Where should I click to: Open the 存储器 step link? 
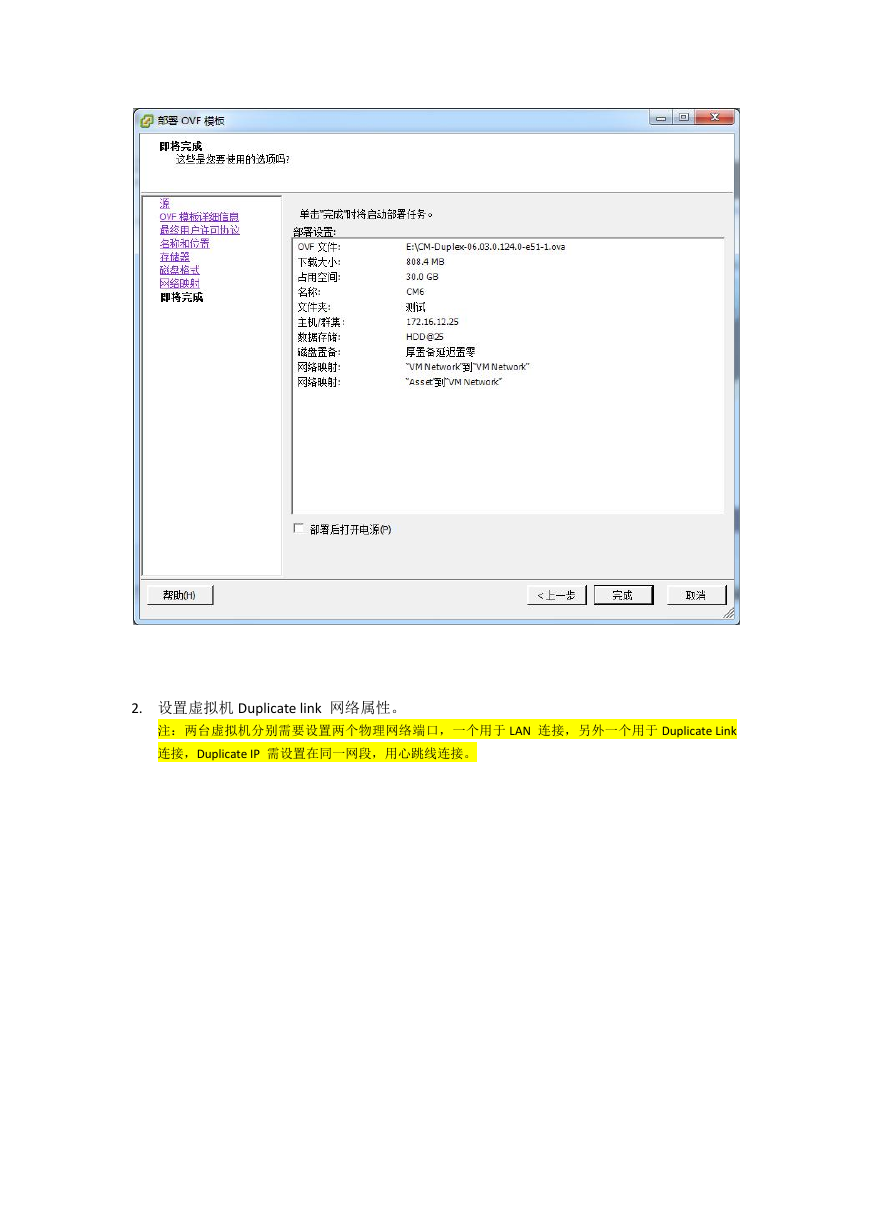[174, 257]
